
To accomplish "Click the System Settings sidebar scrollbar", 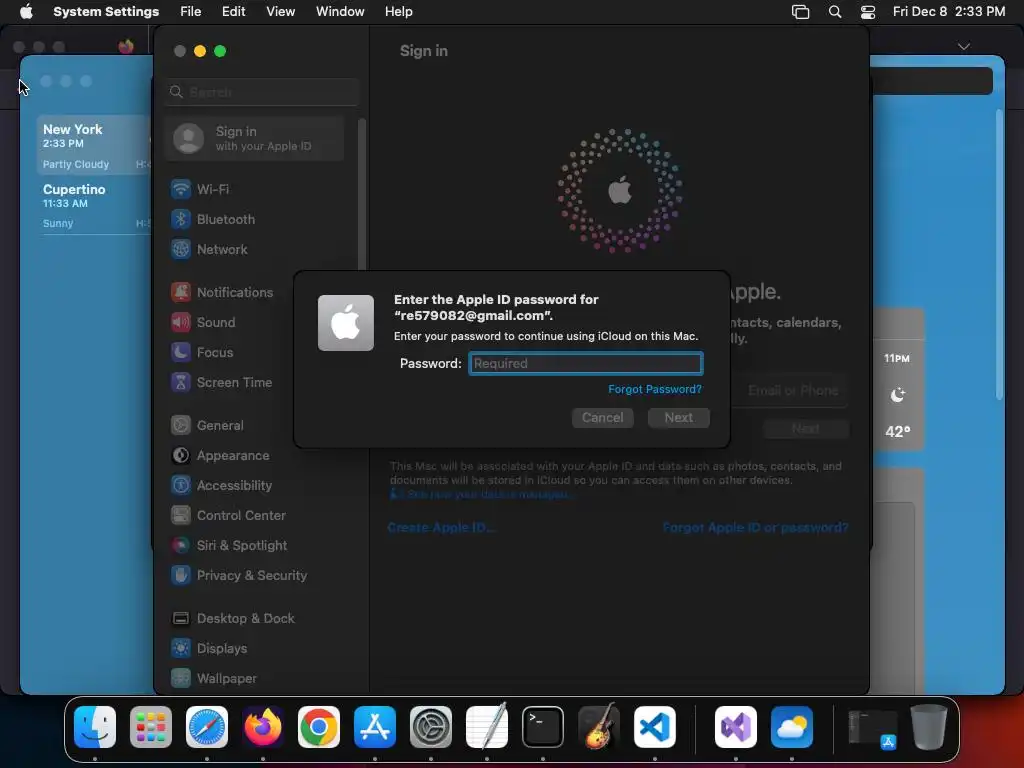I will 361,195.
